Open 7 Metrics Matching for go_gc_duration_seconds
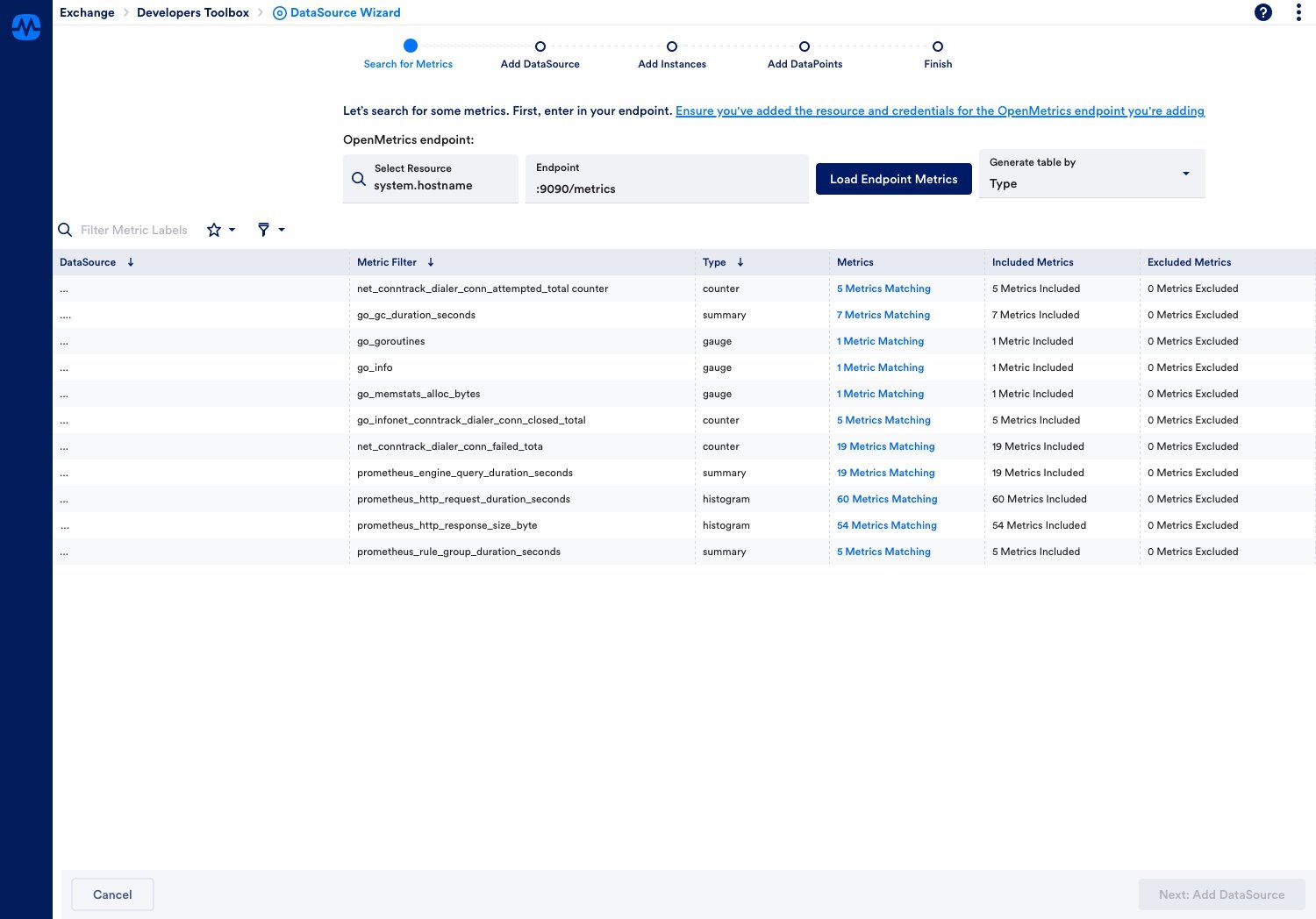 pos(883,315)
